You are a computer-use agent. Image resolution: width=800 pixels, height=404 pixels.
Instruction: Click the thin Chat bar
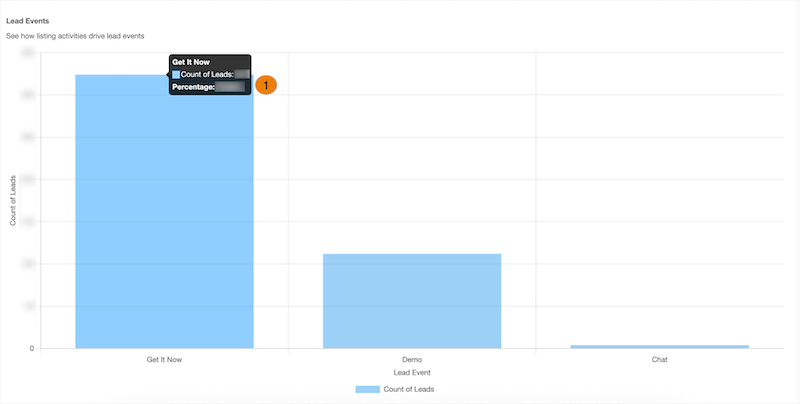(x=660, y=347)
